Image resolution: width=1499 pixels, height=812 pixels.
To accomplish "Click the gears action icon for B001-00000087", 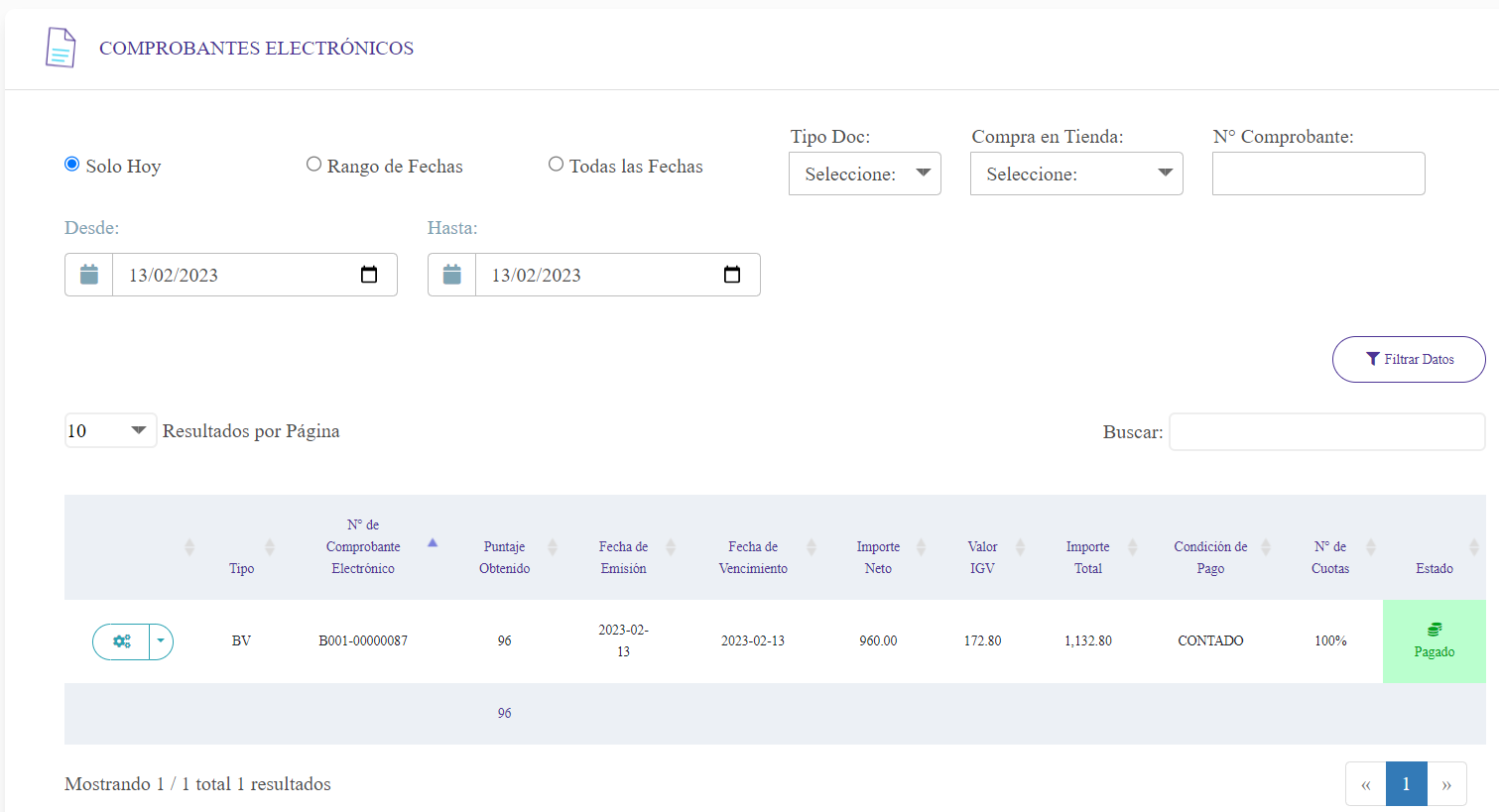I will click(x=121, y=641).
